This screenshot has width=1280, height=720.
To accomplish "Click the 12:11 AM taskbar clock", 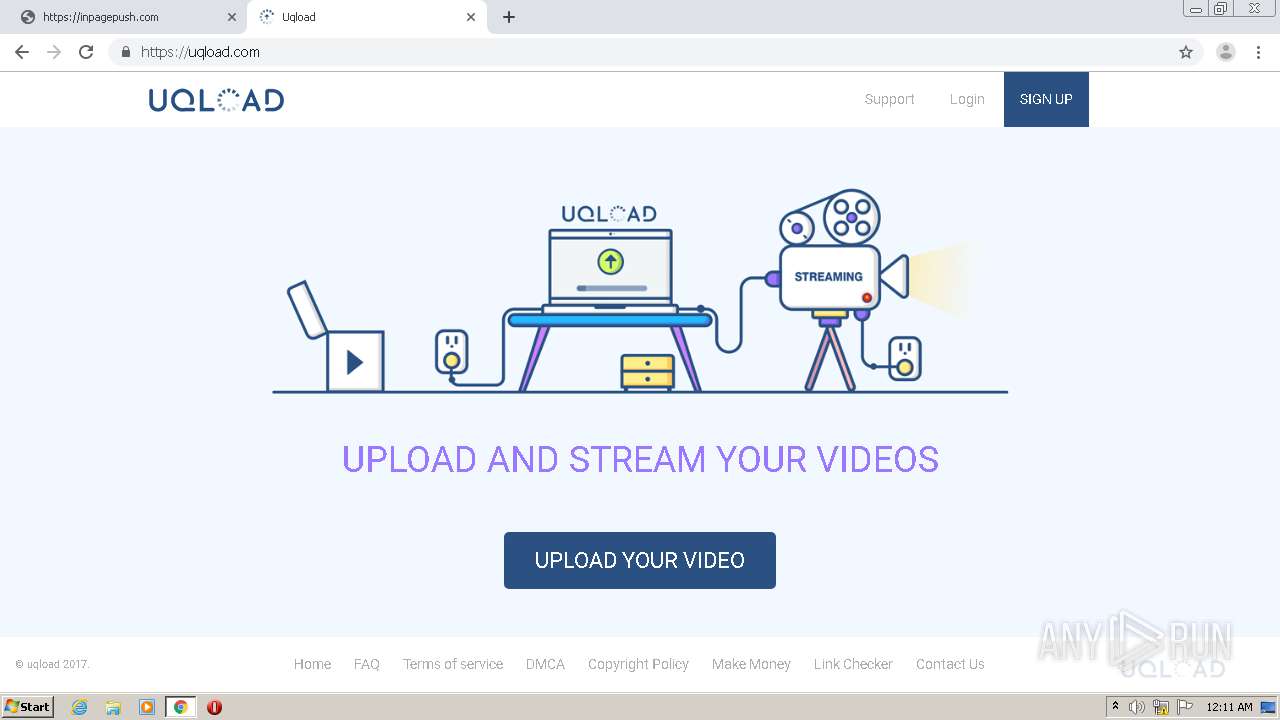I will point(1229,707).
